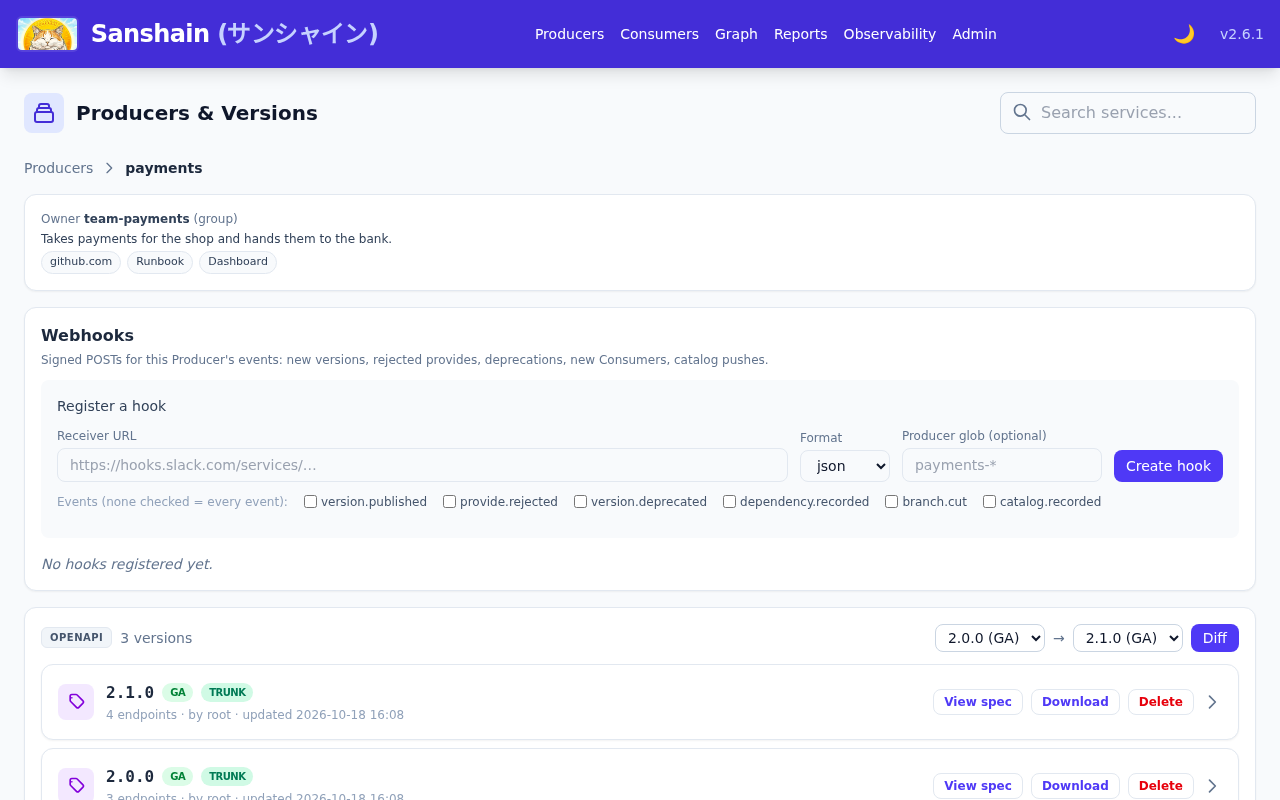Click the tag icon for version 2.1.0
The width and height of the screenshot is (1280, 800).
76,702
